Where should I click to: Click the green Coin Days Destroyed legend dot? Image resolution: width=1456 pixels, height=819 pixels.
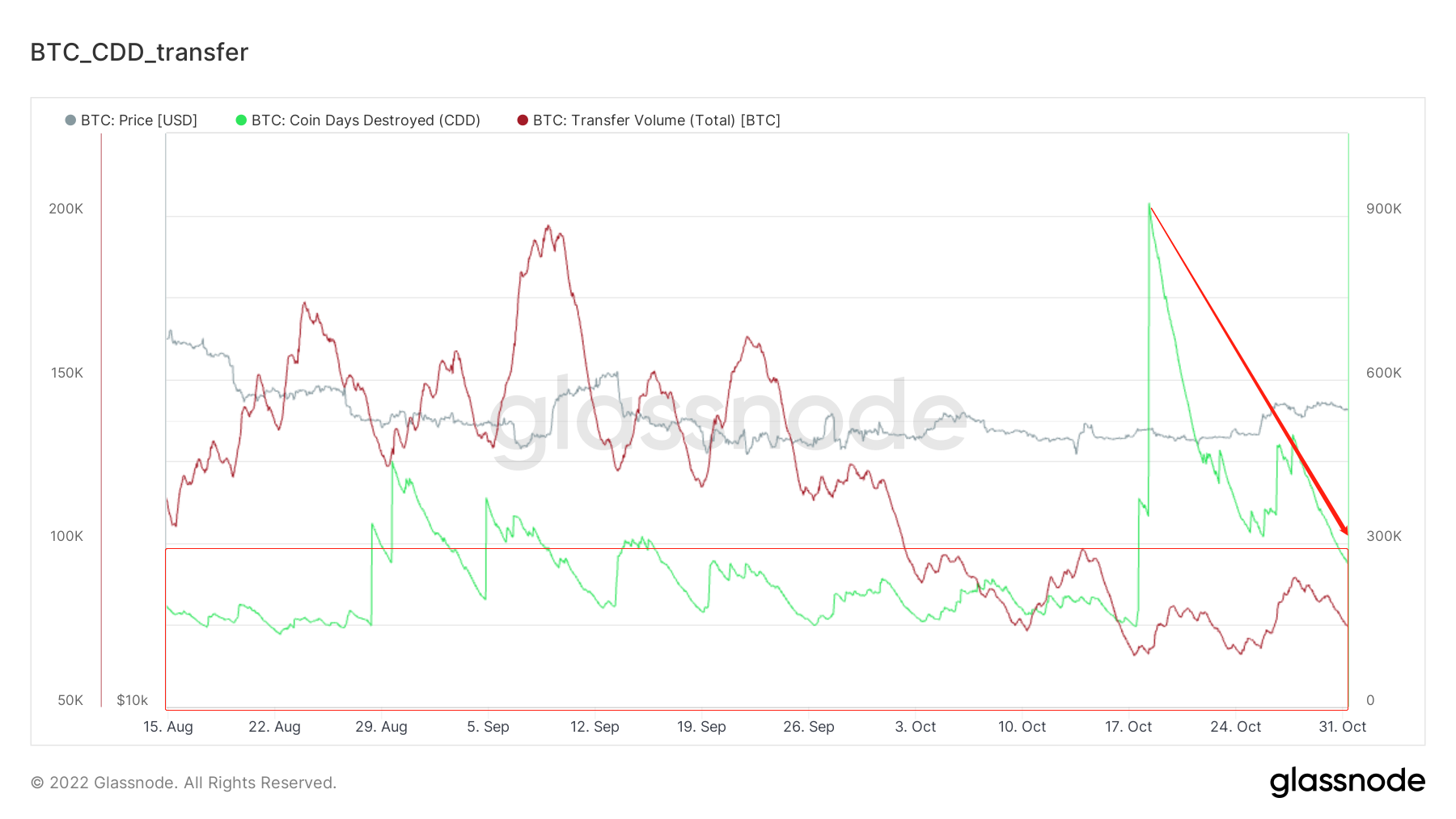(241, 120)
